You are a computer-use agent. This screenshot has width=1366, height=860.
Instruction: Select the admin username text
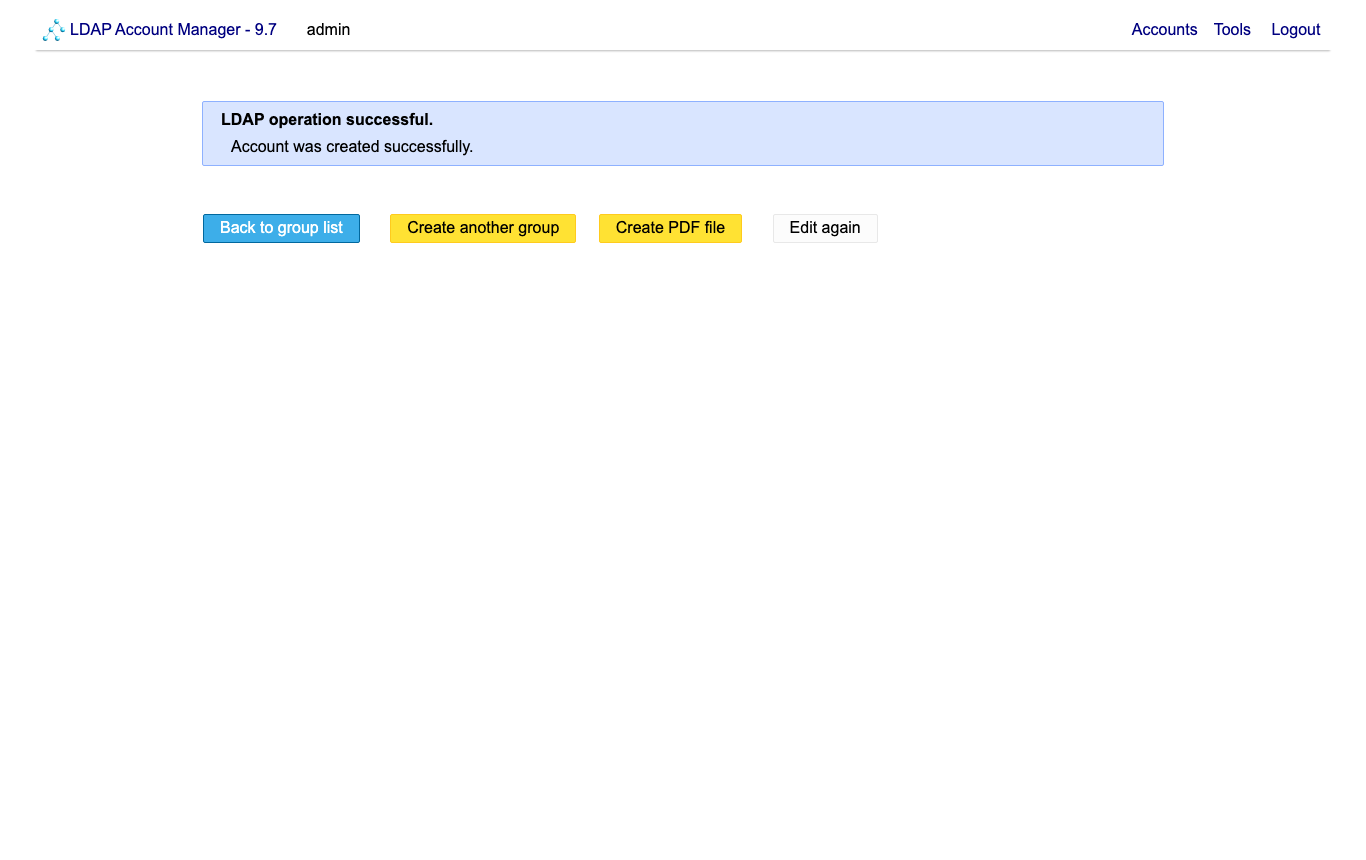328,30
